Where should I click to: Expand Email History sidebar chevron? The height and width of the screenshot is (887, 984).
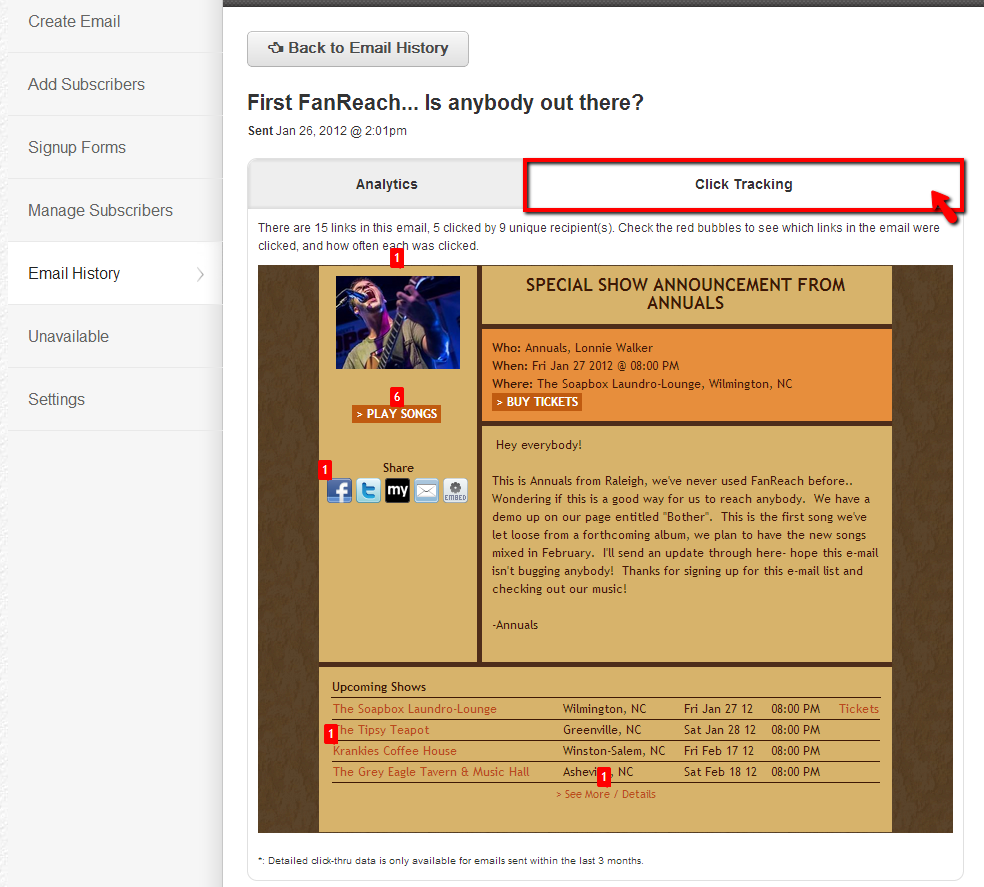[200, 274]
